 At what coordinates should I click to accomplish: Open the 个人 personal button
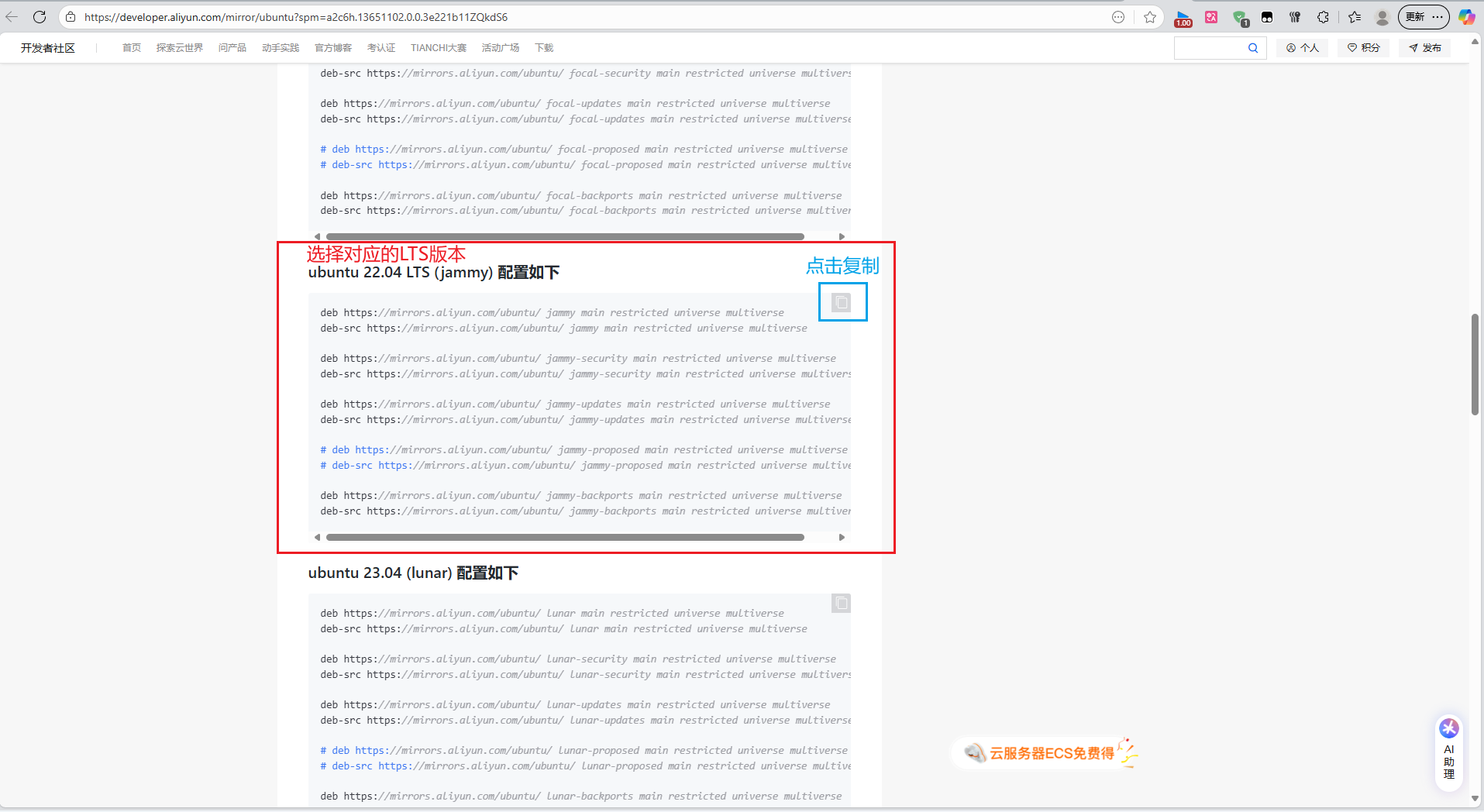click(1303, 48)
